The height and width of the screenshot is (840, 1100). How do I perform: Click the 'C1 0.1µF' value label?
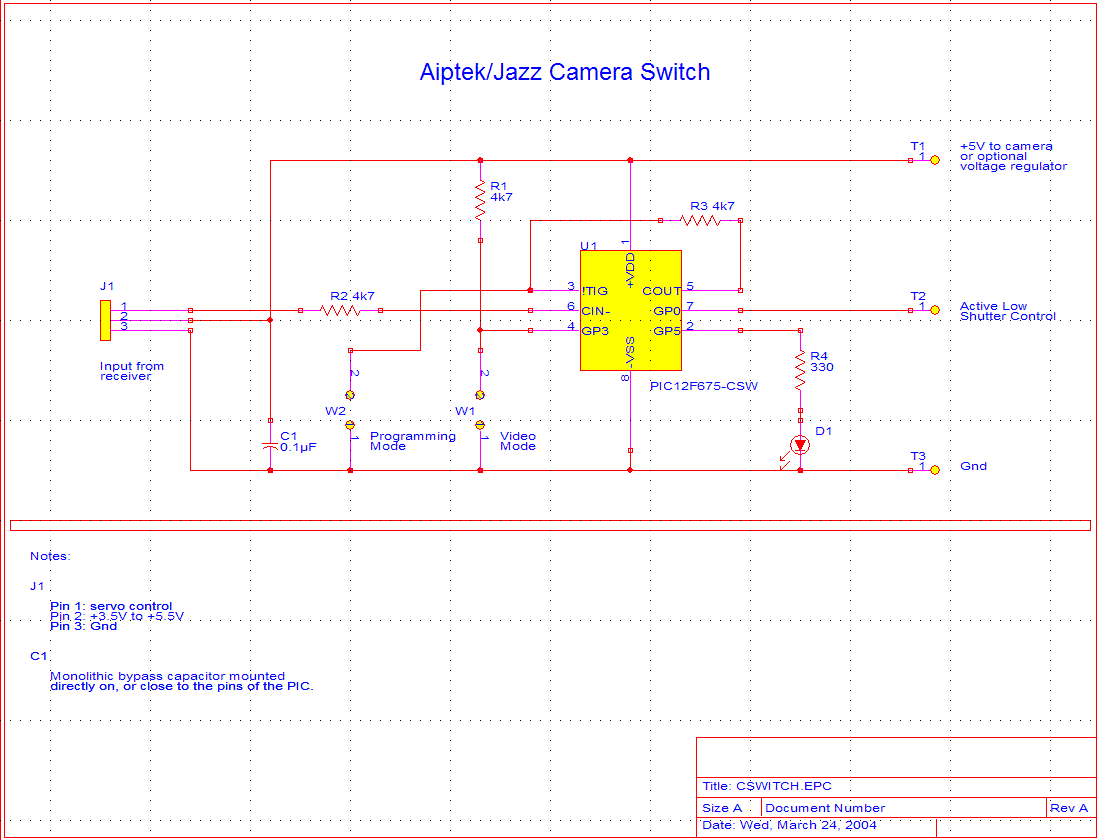[298, 441]
